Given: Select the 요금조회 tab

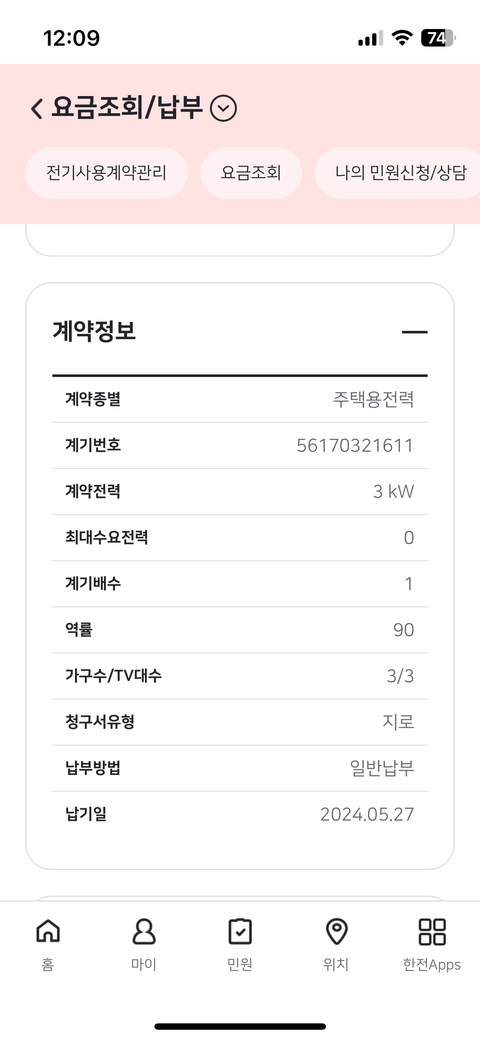Looking at the screenshot, I should pos(251,173).
